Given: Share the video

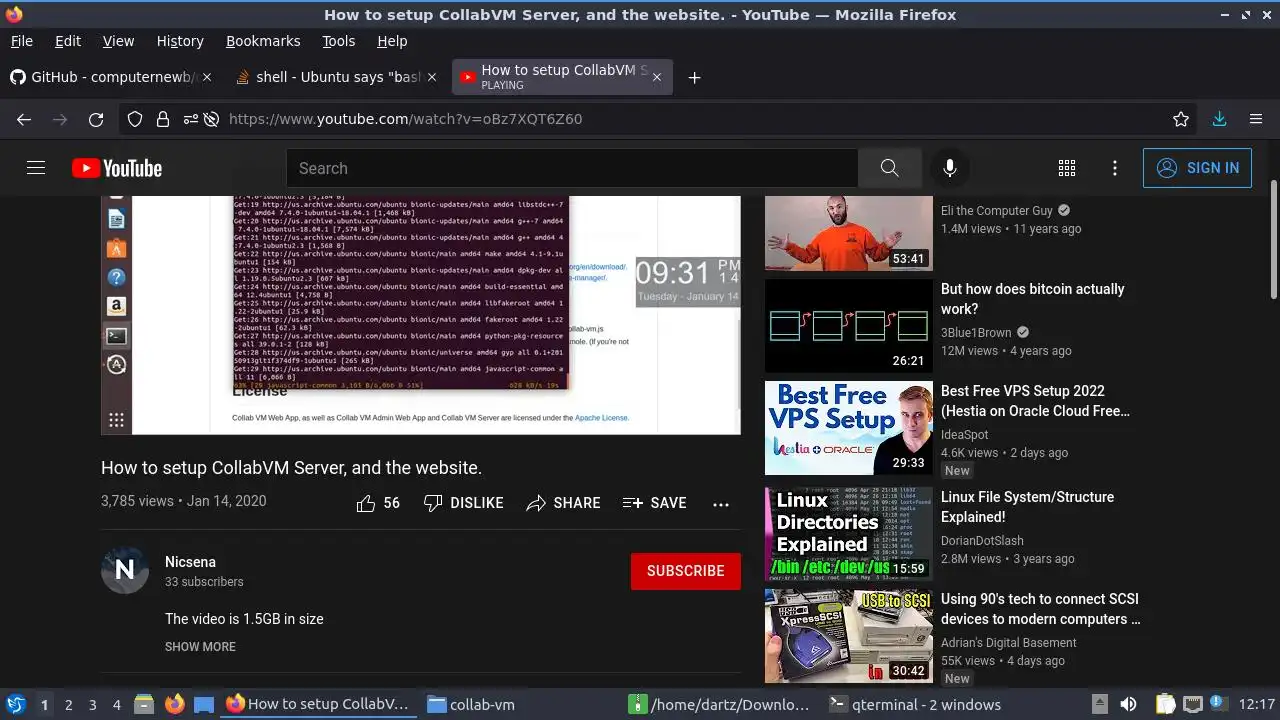Looking at the screenshot, I should pyautogui.click(x=563, y=503).
